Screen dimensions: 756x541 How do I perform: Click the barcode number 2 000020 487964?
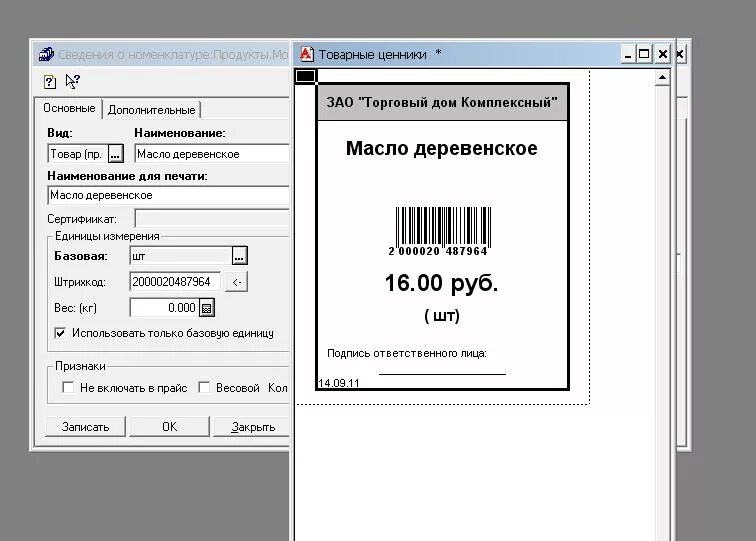438,251
